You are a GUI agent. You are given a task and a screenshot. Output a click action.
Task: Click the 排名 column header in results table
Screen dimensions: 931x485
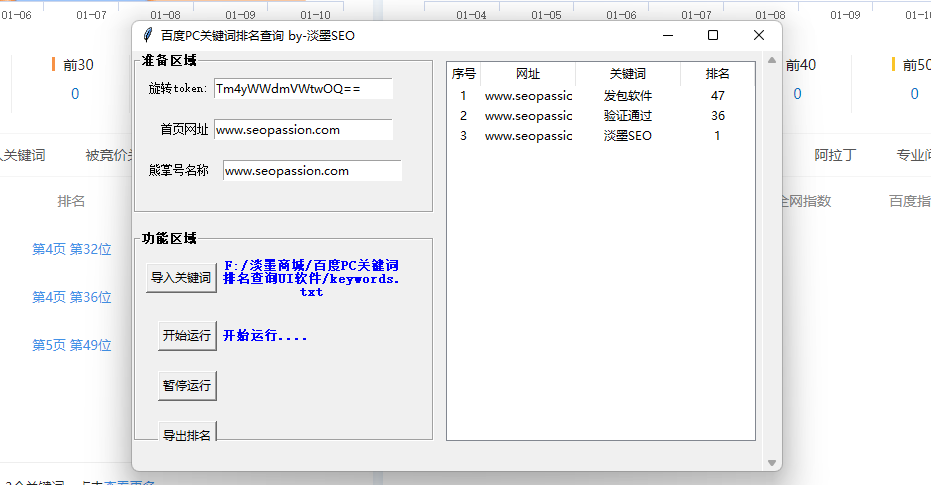click(717, 74)
